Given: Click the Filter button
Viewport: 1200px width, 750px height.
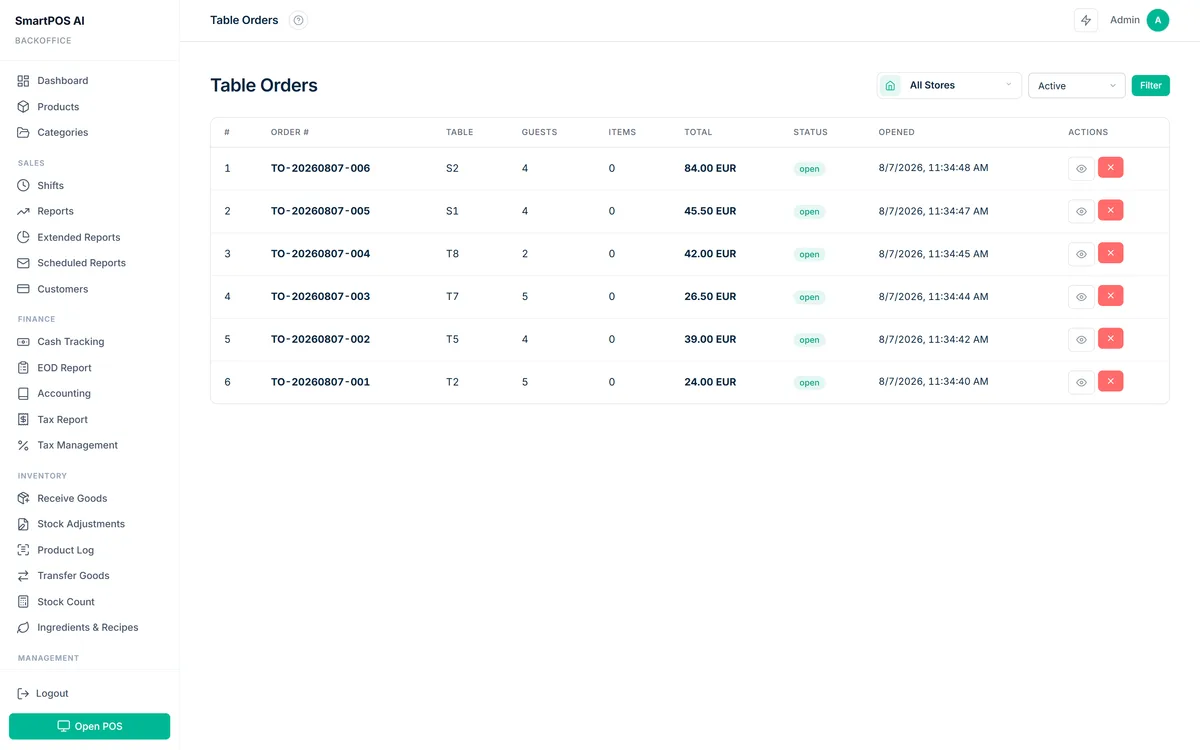Looking at the screenshot, I should [x=1151, y=86].
